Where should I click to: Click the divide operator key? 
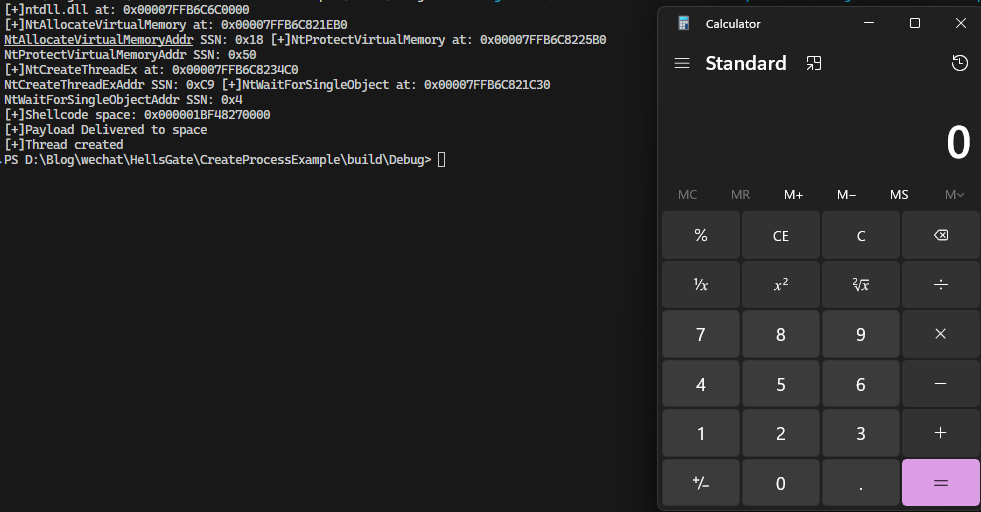point(940,285)
